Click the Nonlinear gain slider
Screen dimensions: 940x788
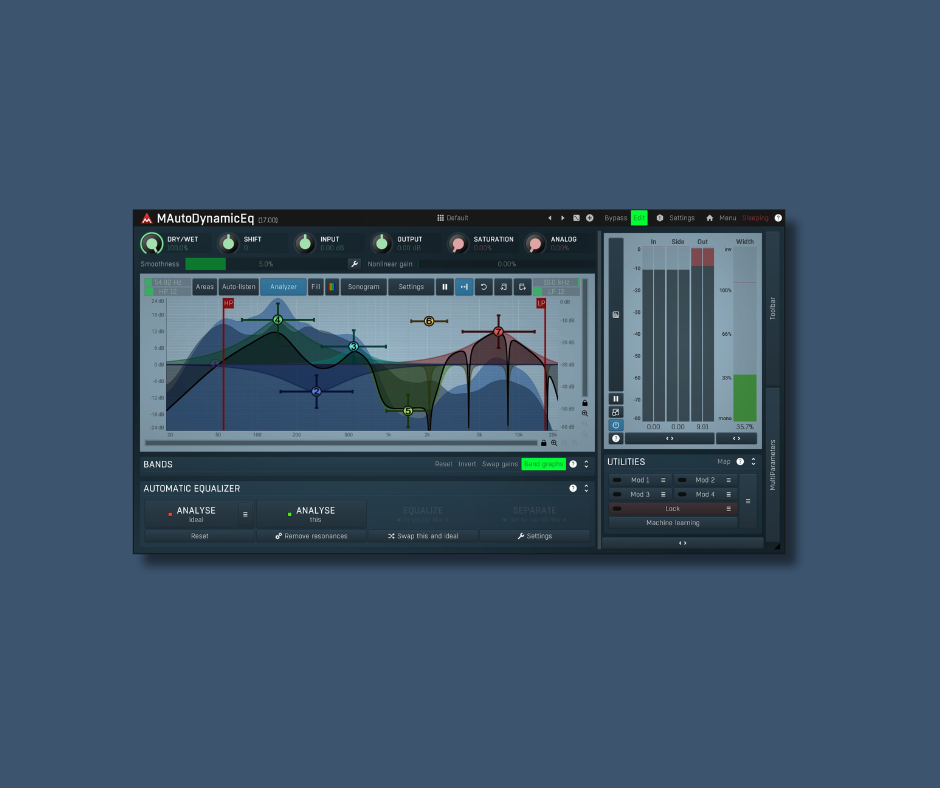(507, 264)
